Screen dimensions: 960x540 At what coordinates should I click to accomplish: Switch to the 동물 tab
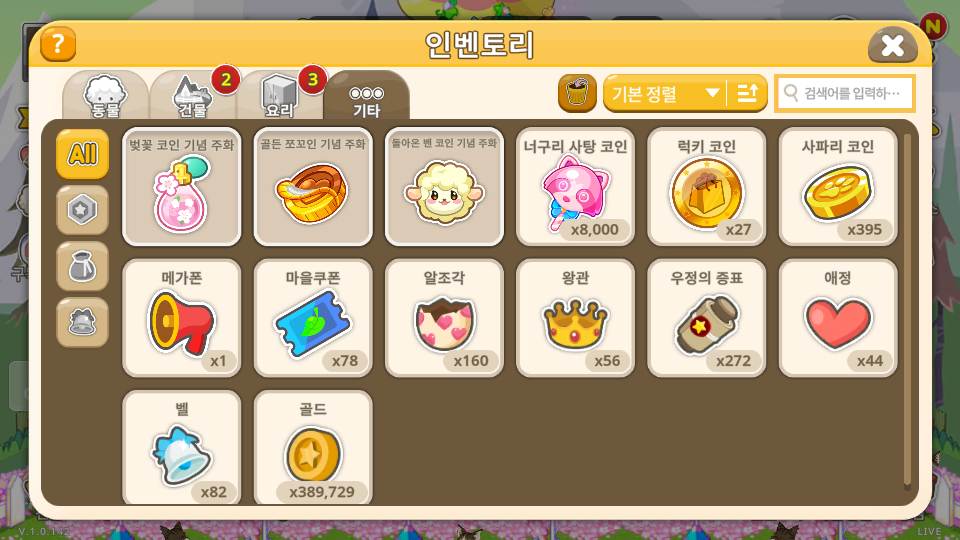tap(105, 96)
